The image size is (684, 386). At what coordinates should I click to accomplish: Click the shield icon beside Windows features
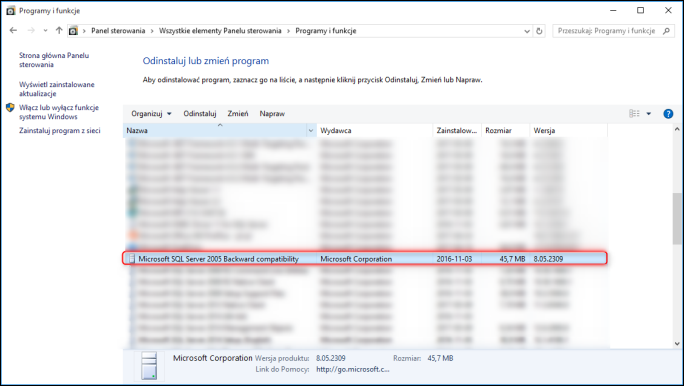10,108
